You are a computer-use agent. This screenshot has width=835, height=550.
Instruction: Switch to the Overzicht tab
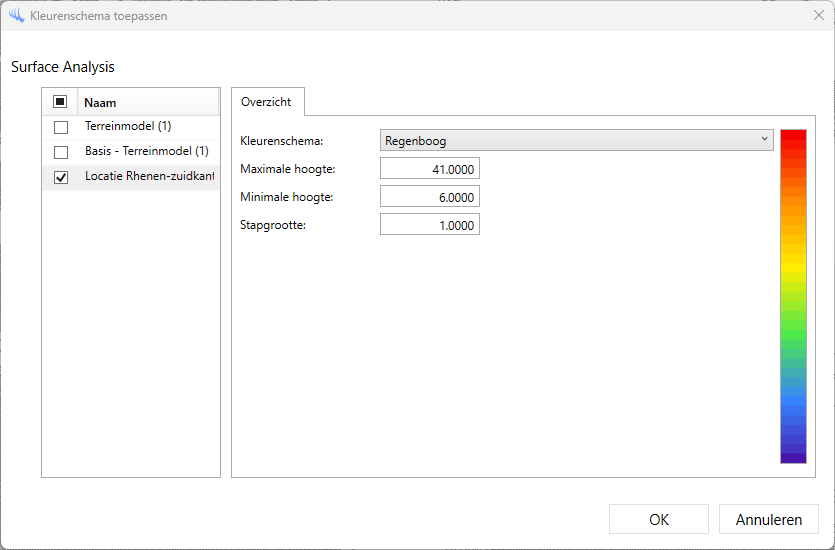[267, 102]
